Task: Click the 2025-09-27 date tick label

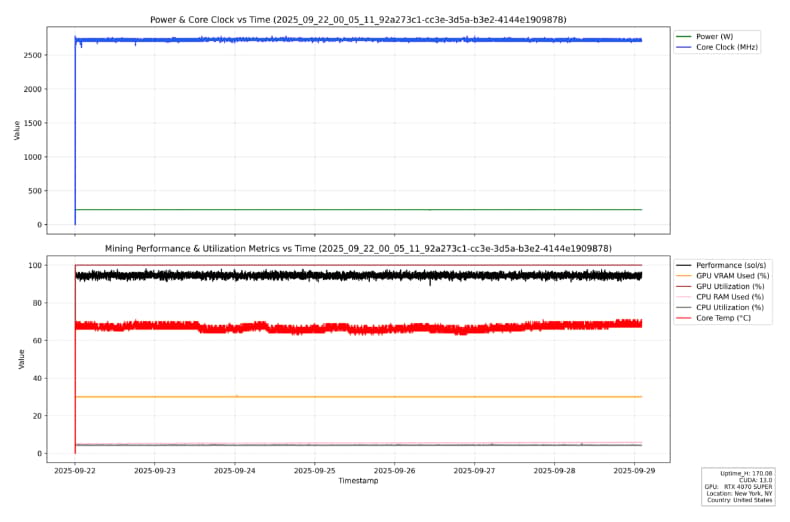Action: click(x=475, y=471)
